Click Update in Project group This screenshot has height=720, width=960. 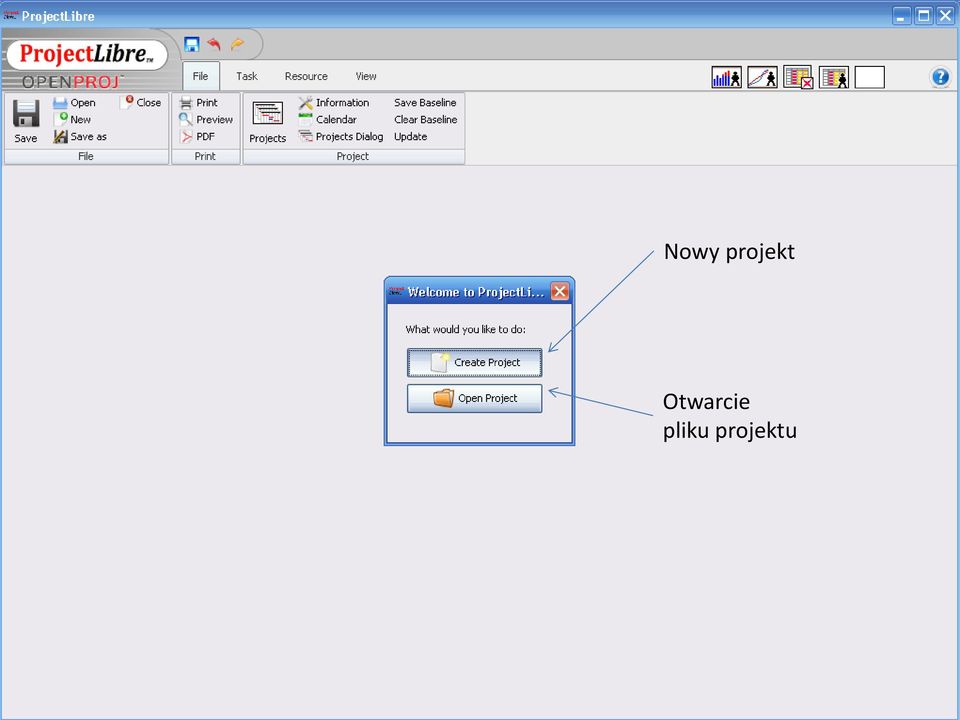[x=411, y=137]
